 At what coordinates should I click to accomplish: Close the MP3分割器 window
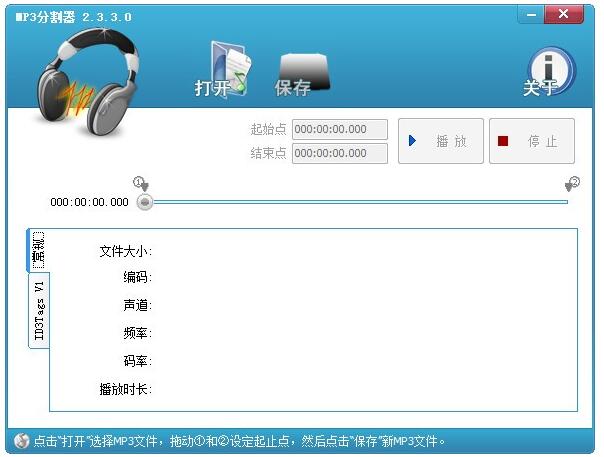click(564, 15)
